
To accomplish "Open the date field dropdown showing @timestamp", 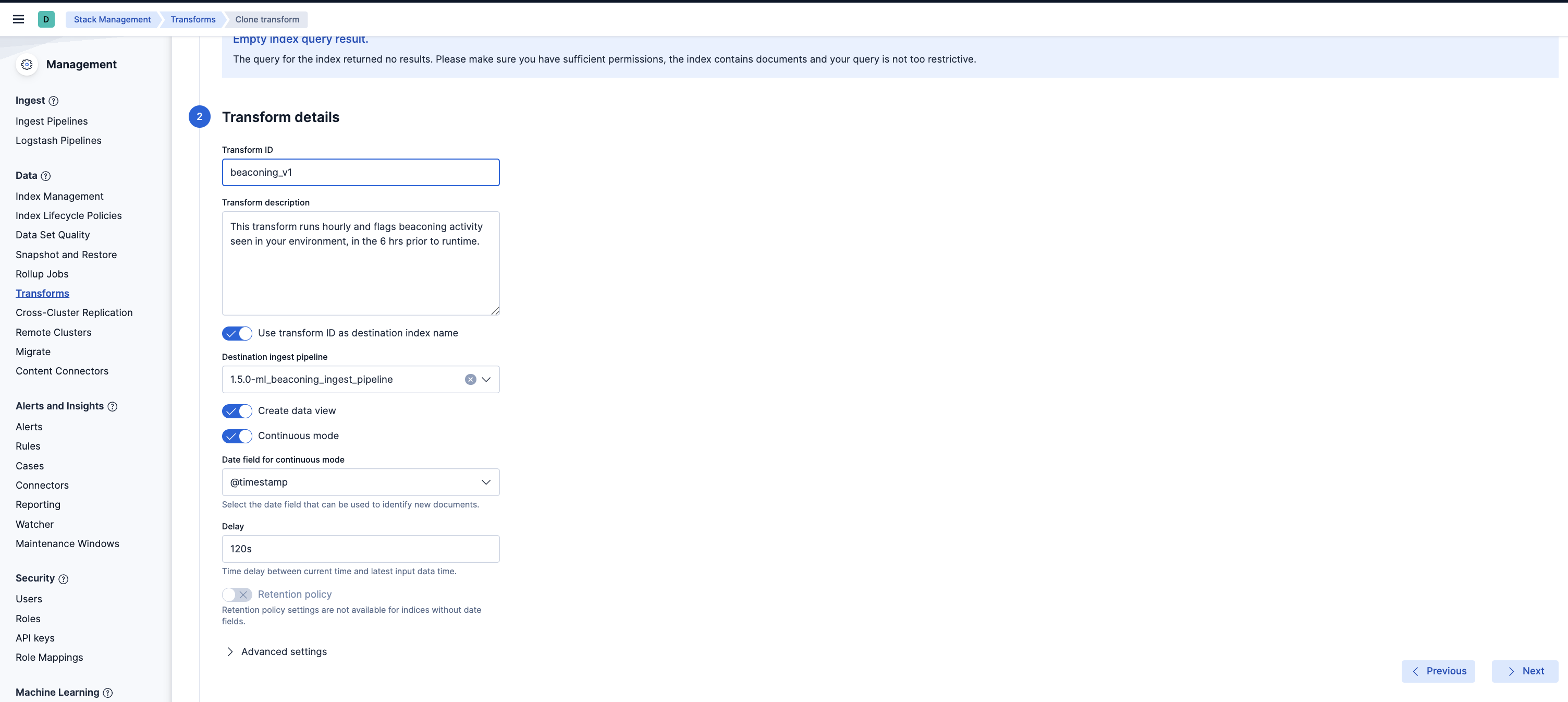I will pos(486,481).
